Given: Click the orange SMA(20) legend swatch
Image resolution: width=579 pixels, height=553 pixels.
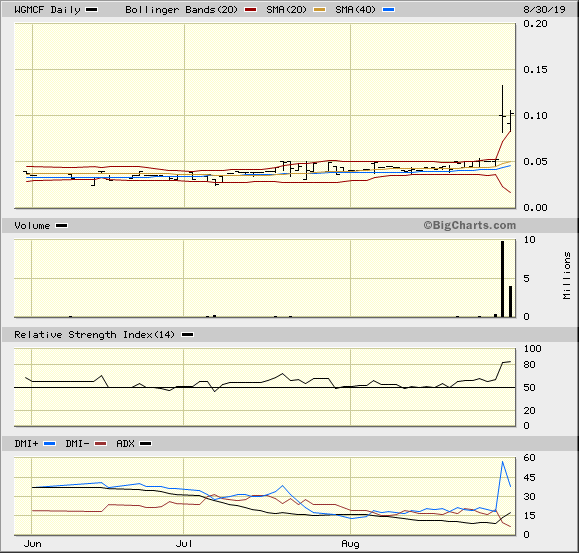Looking at the screenshot, I should click(319, 10).
